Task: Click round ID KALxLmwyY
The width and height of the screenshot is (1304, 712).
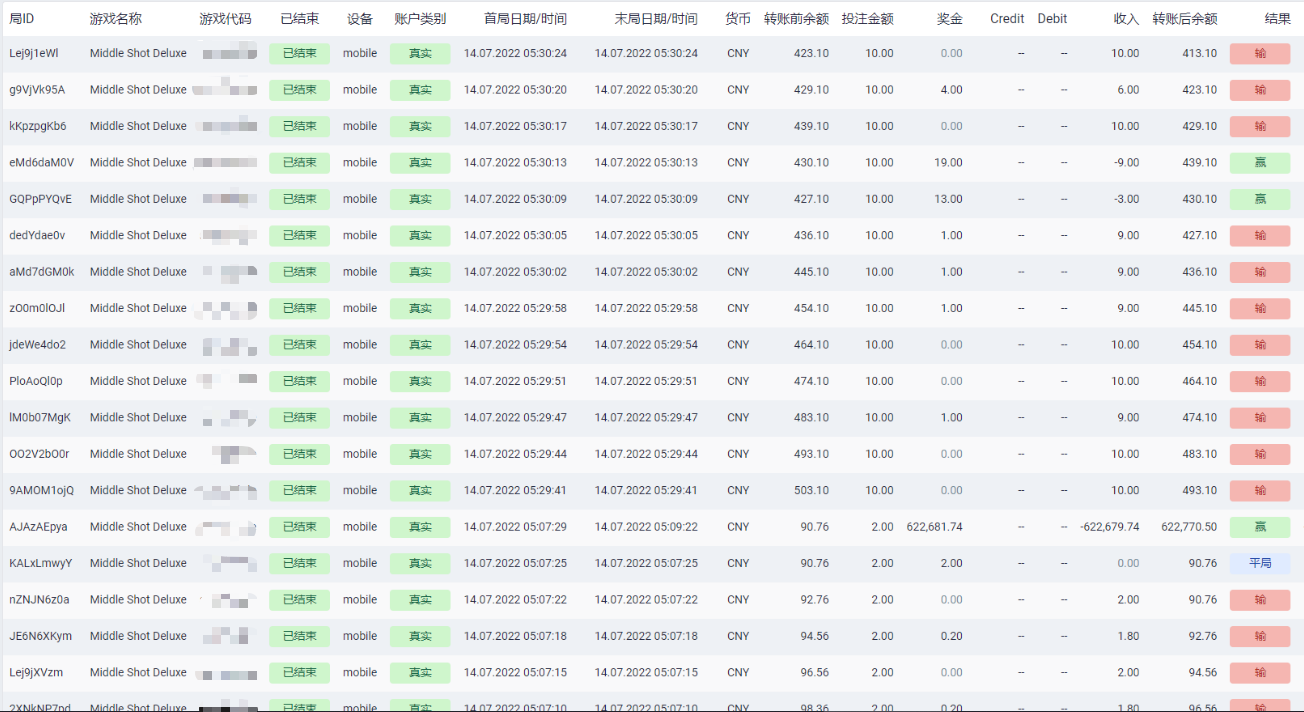Action: [x=40, y=563]
